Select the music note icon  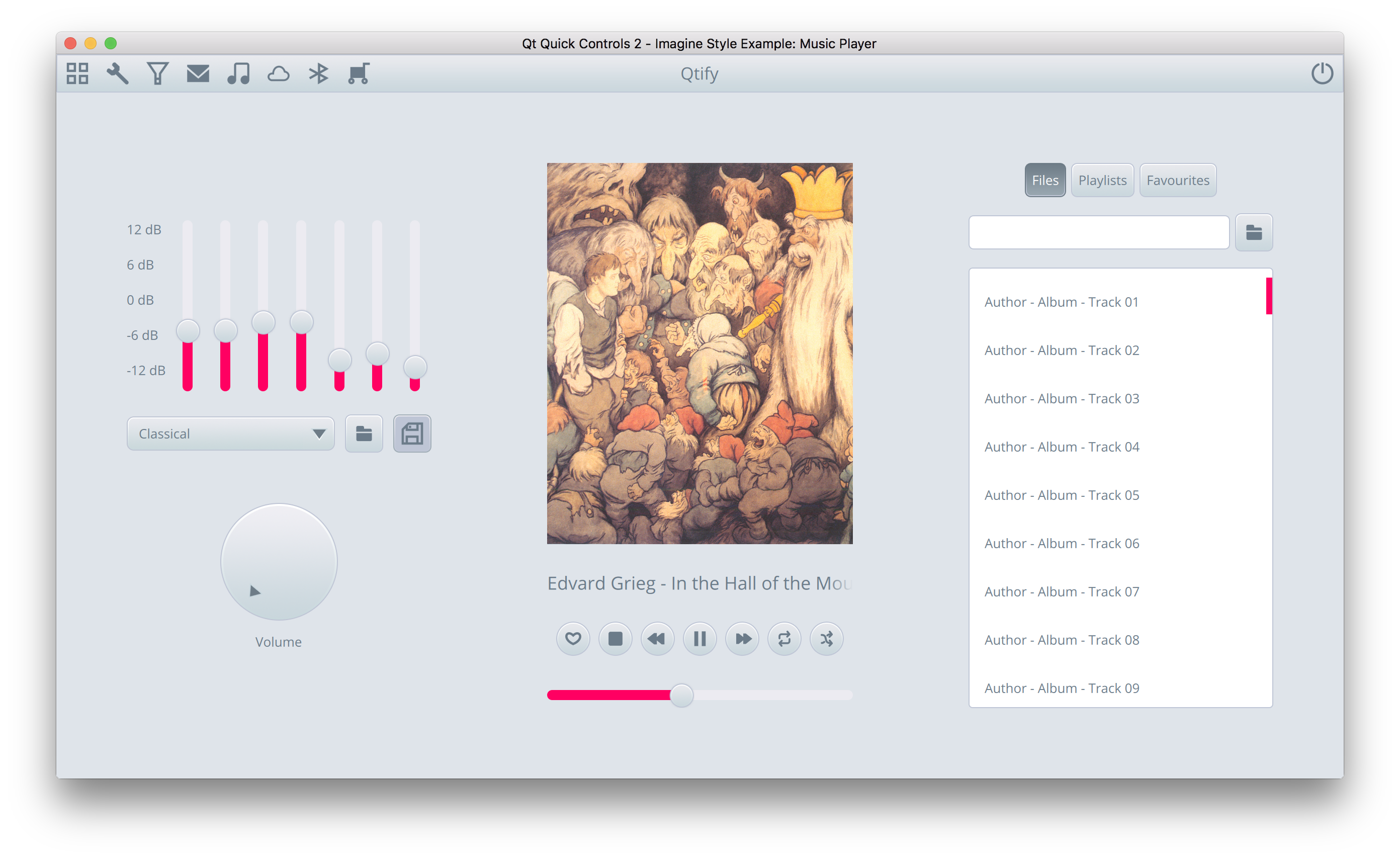238,73
